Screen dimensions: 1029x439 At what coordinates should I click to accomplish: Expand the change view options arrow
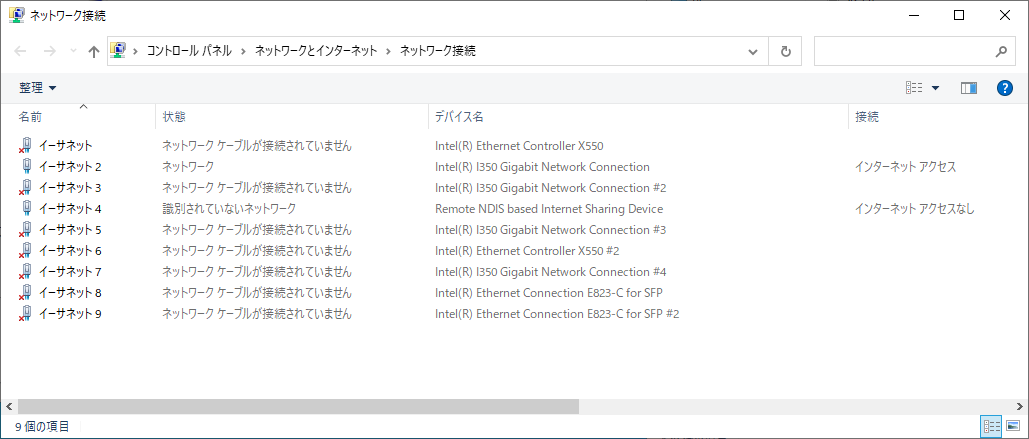[x=935, y=88]
